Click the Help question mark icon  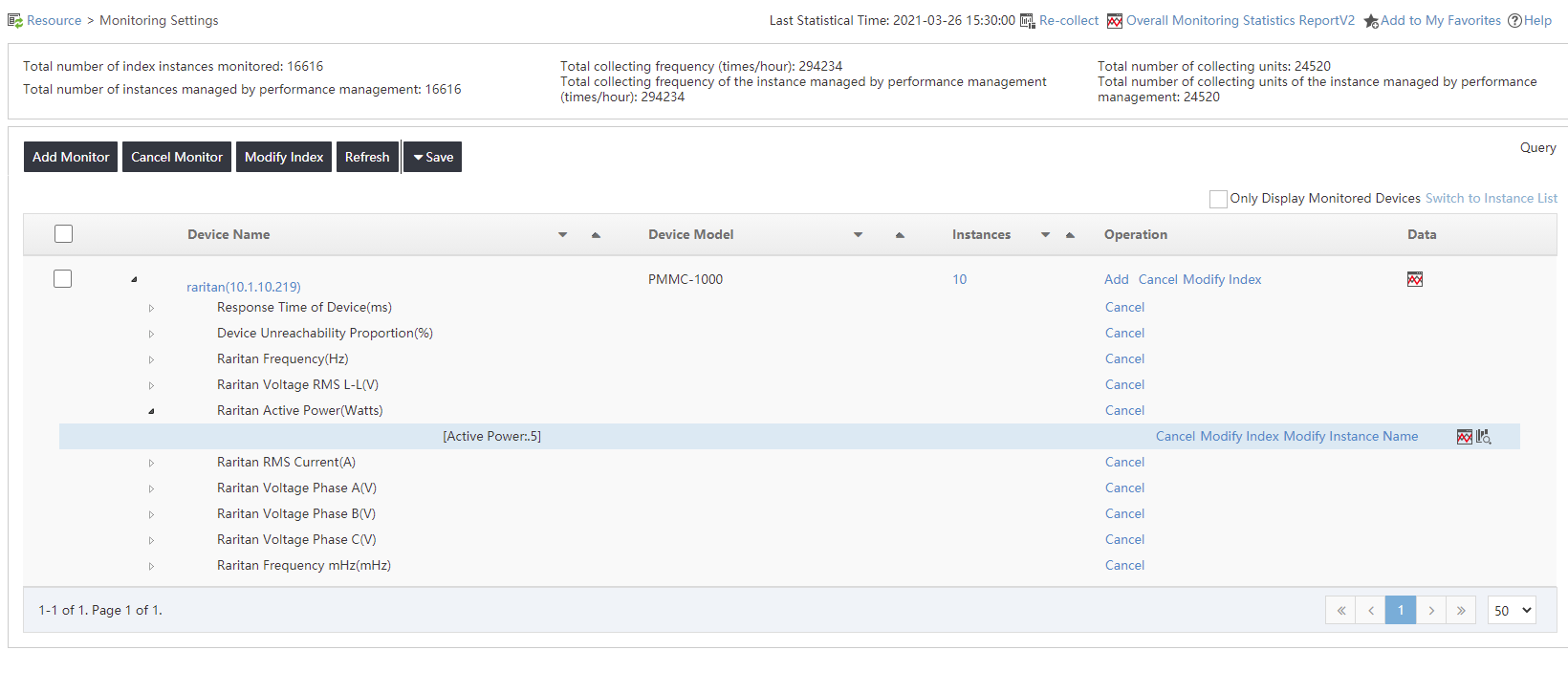[1514, 21]
